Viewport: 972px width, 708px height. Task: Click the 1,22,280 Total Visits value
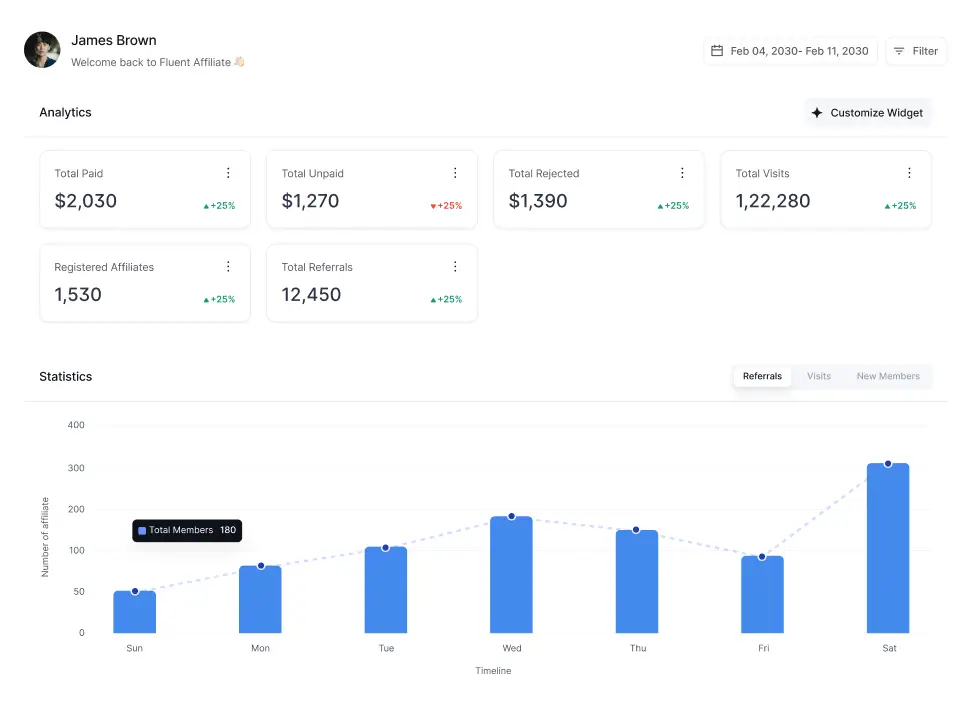[x=772, y=201]
